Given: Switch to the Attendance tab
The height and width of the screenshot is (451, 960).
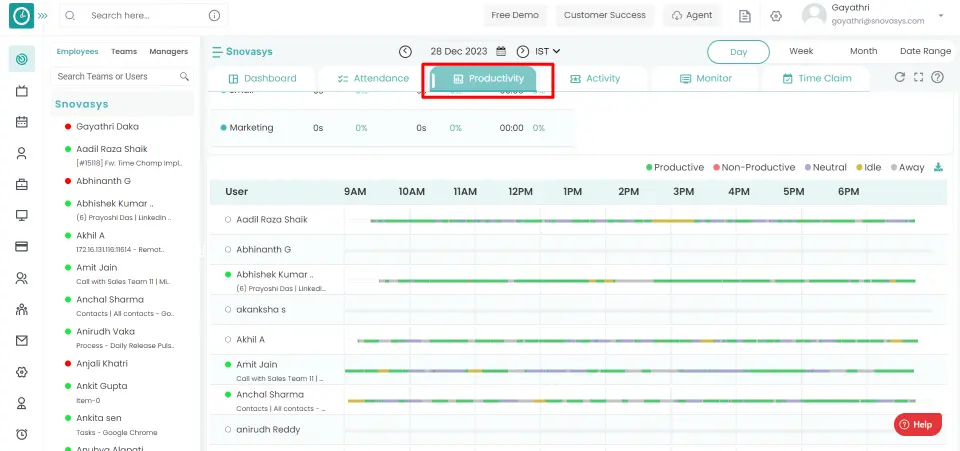Looking at the screenshot, I should pos(373,78).
